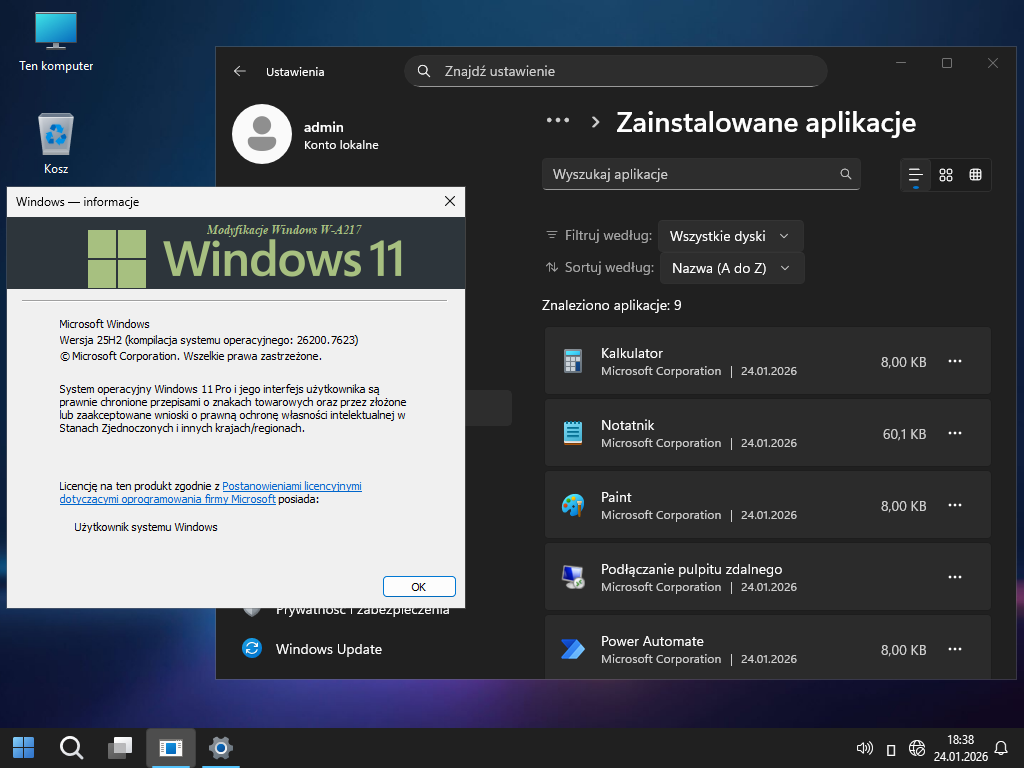Open Paint more options menu
Viewport: 1024px width, 768px height.
(955, 505)
